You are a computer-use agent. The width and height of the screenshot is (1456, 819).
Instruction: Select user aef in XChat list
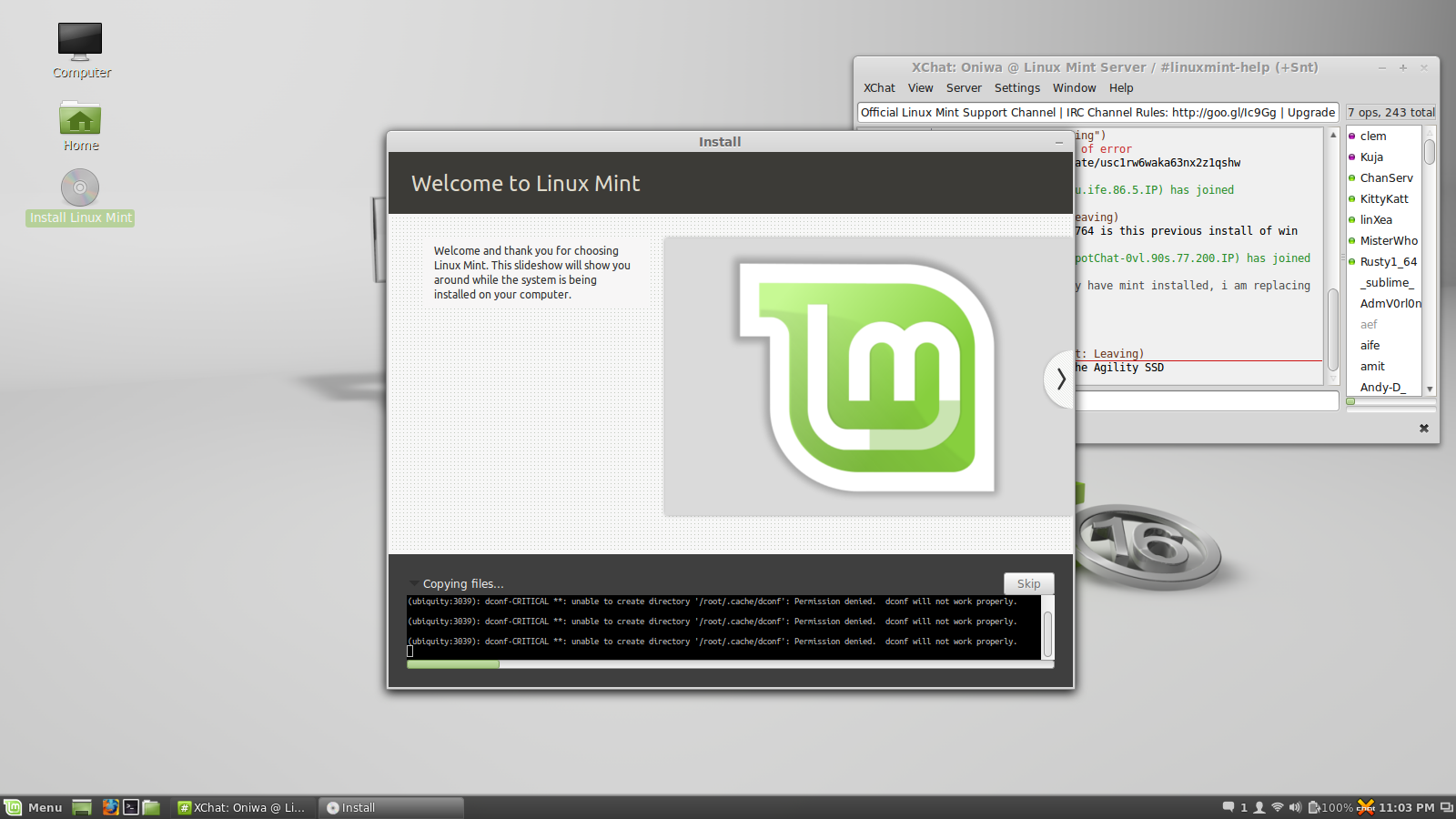click(1383, 325)
